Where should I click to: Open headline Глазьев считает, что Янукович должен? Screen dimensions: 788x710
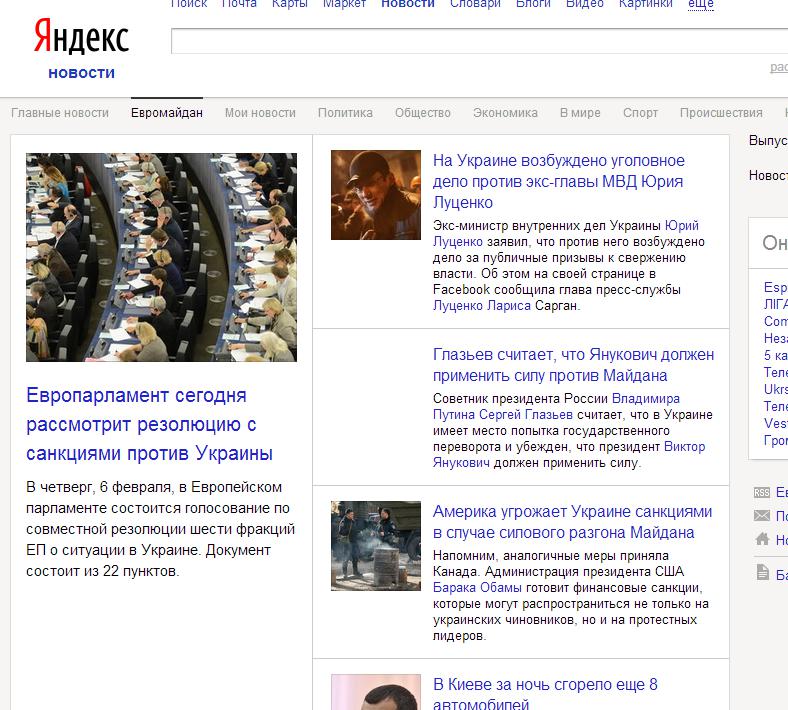(x=573, y=365)
